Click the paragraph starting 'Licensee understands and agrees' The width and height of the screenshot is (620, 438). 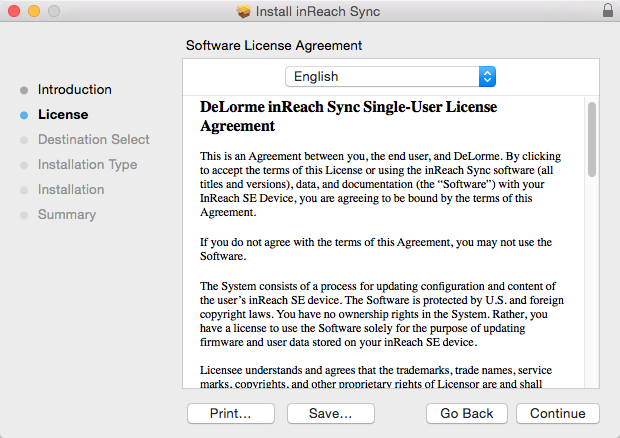click(x=376, y=376)
